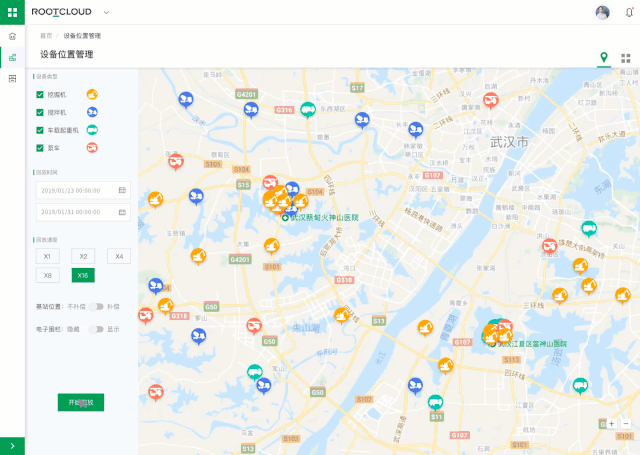Viewport: 640px width, 455px height.
Task: Click the zoom out minus on map
Action: [626, 423]
